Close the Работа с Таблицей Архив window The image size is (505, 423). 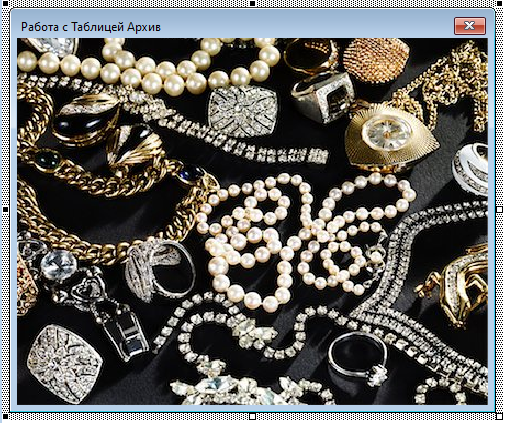(x=470, y=26)
